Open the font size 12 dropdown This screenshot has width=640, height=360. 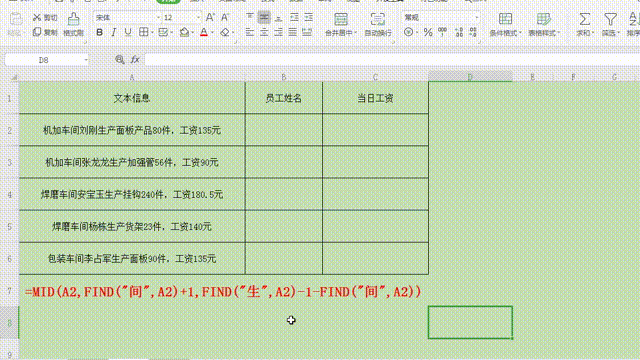click(198, 18)
